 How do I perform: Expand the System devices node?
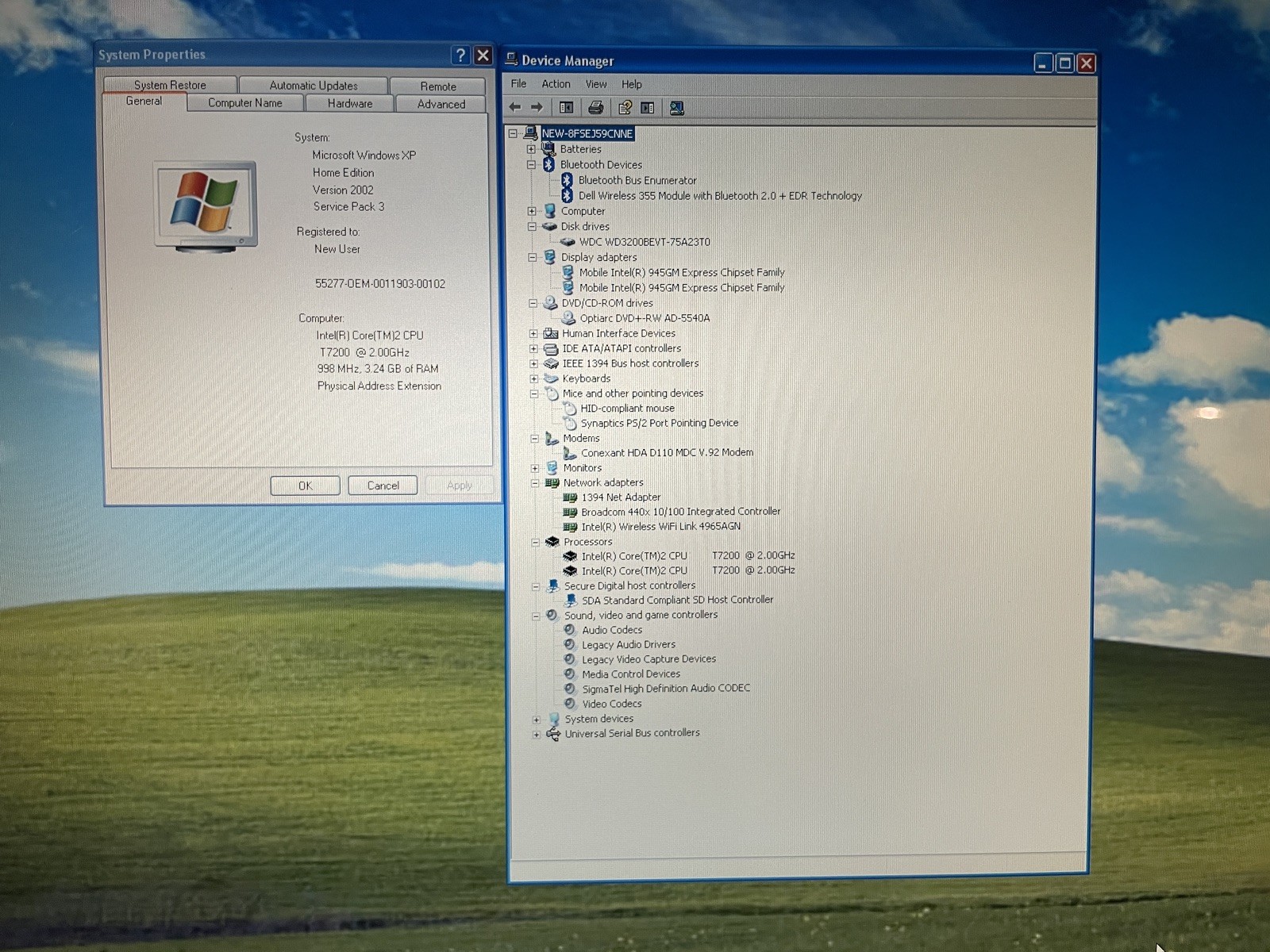537,720
